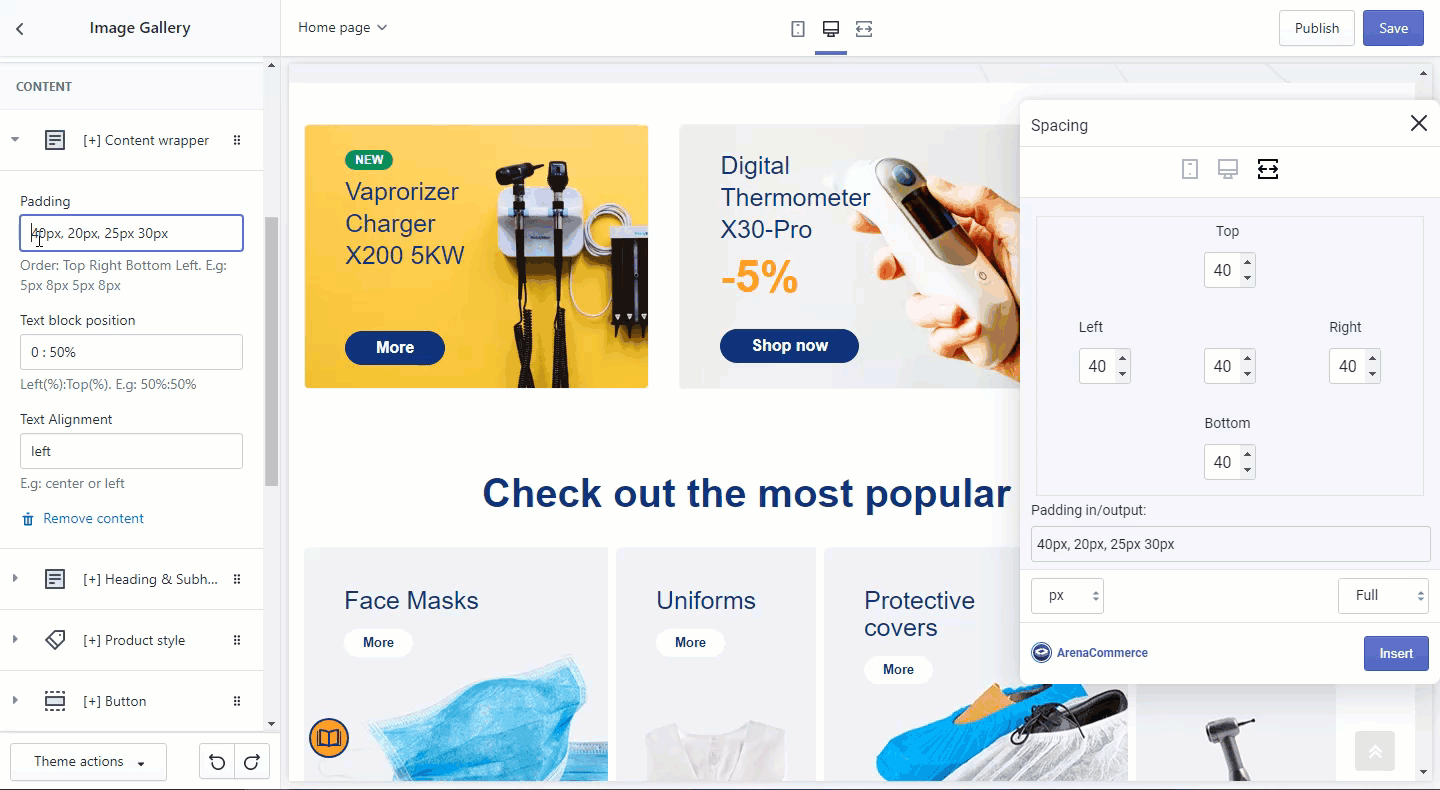Expand the Heading & Subheading section
This screenshot has height=790, width=1440.
pyautogui.click(x=15, y=579)
